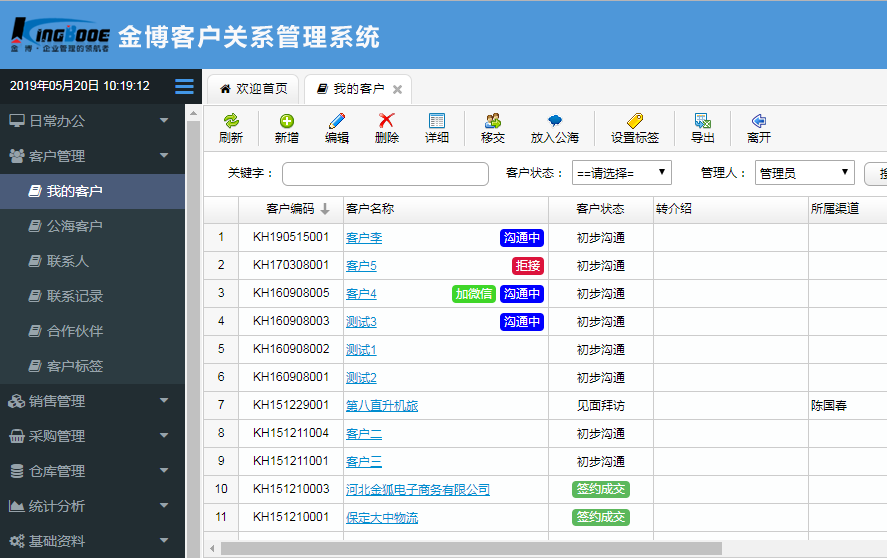Viewport: 887px width, 558px height.
Task: Click the 刷新 refresh toolbar icon
Action: (x=231, y=121)
